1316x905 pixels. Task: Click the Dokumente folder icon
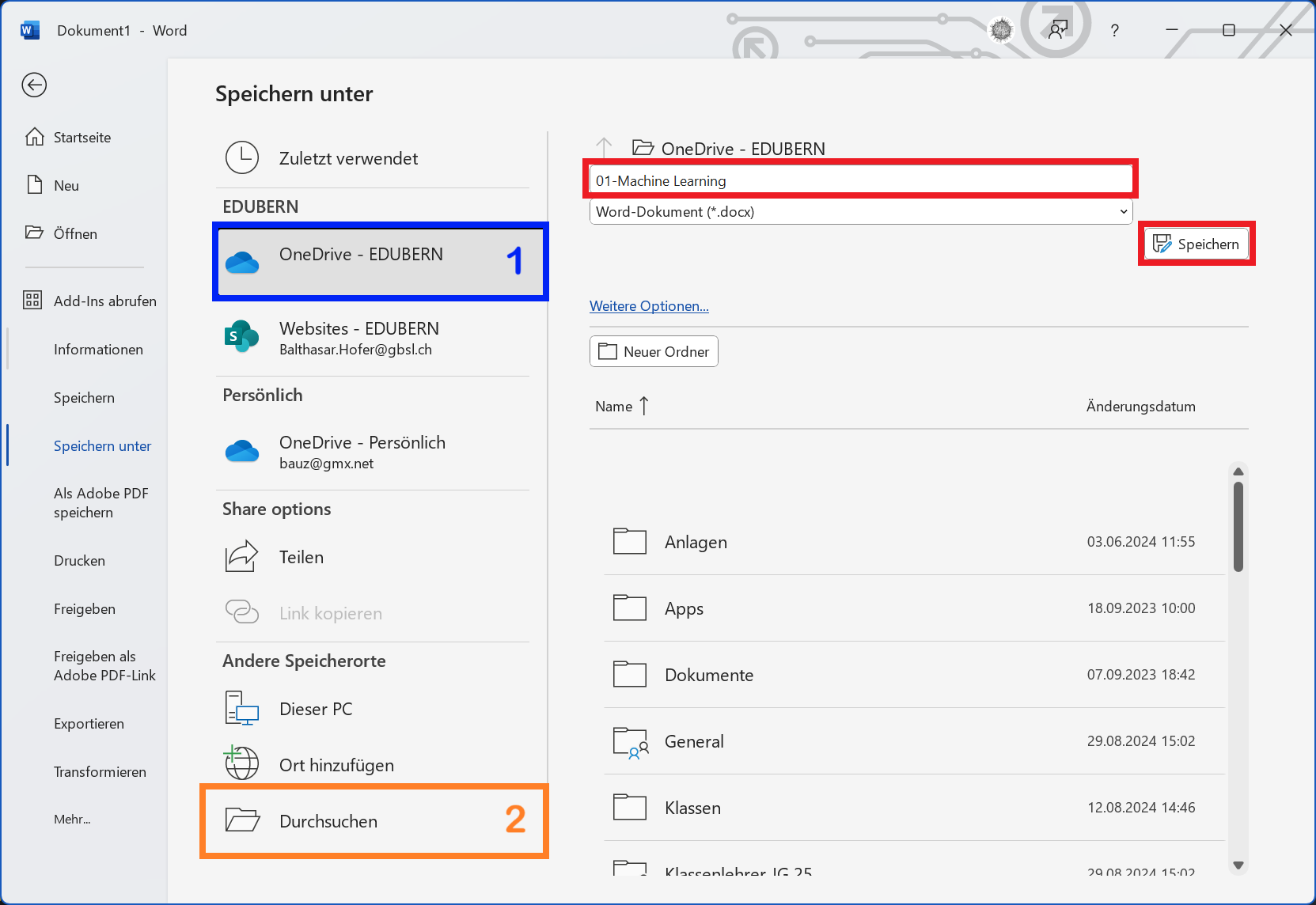(x=630, y=674)
